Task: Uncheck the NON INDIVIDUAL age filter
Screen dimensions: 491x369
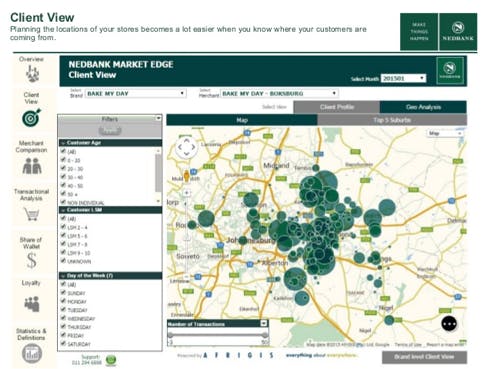Action: pyautogui.click(x=63, y=202)
